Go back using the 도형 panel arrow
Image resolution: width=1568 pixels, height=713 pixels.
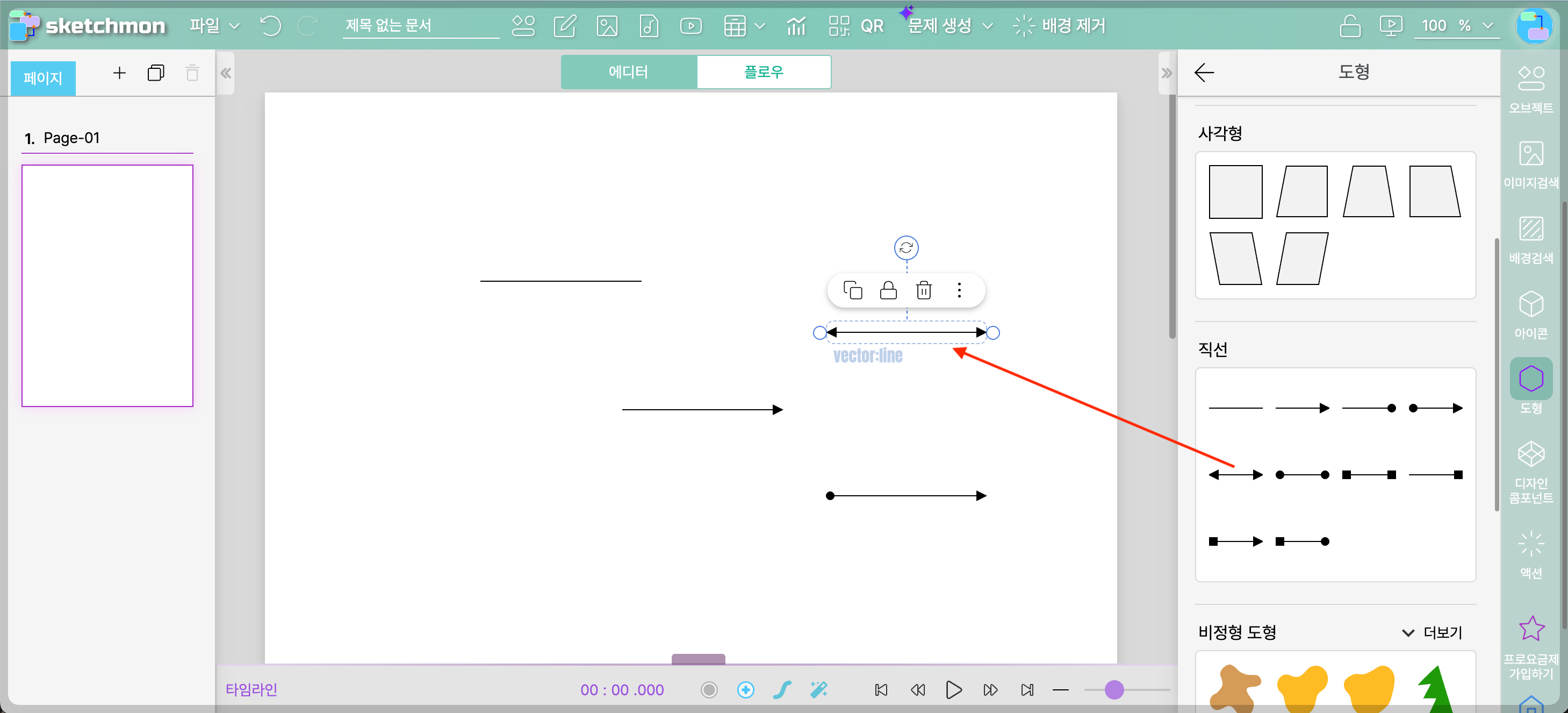coord(1203,73)
